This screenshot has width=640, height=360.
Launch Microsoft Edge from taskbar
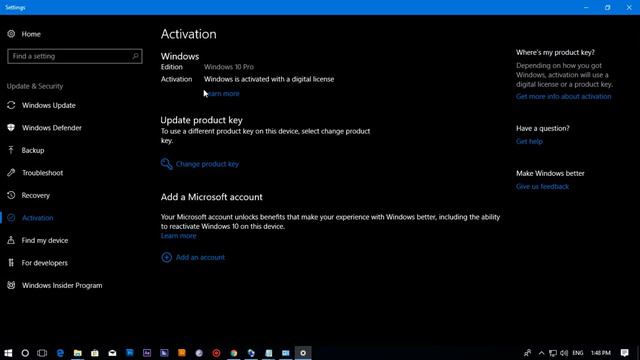click(60, 353)
